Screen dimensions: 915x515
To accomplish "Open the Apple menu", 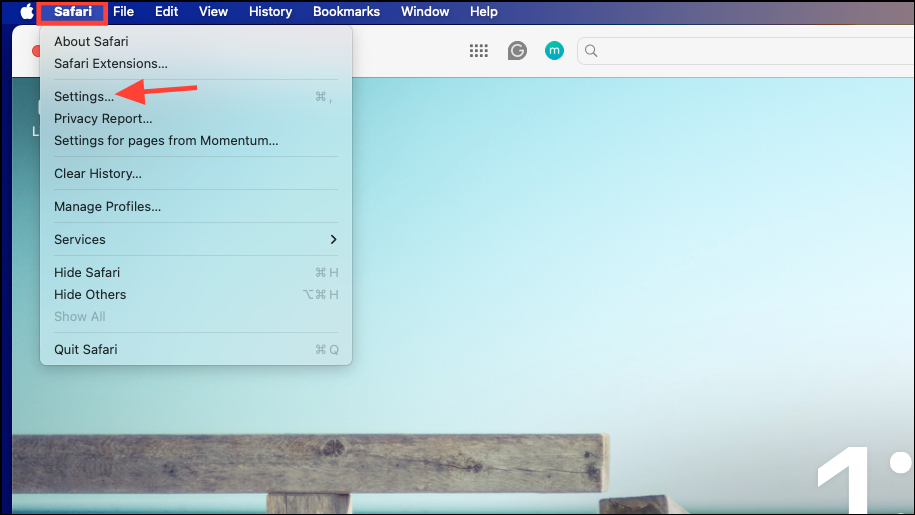I will (27, 12).
